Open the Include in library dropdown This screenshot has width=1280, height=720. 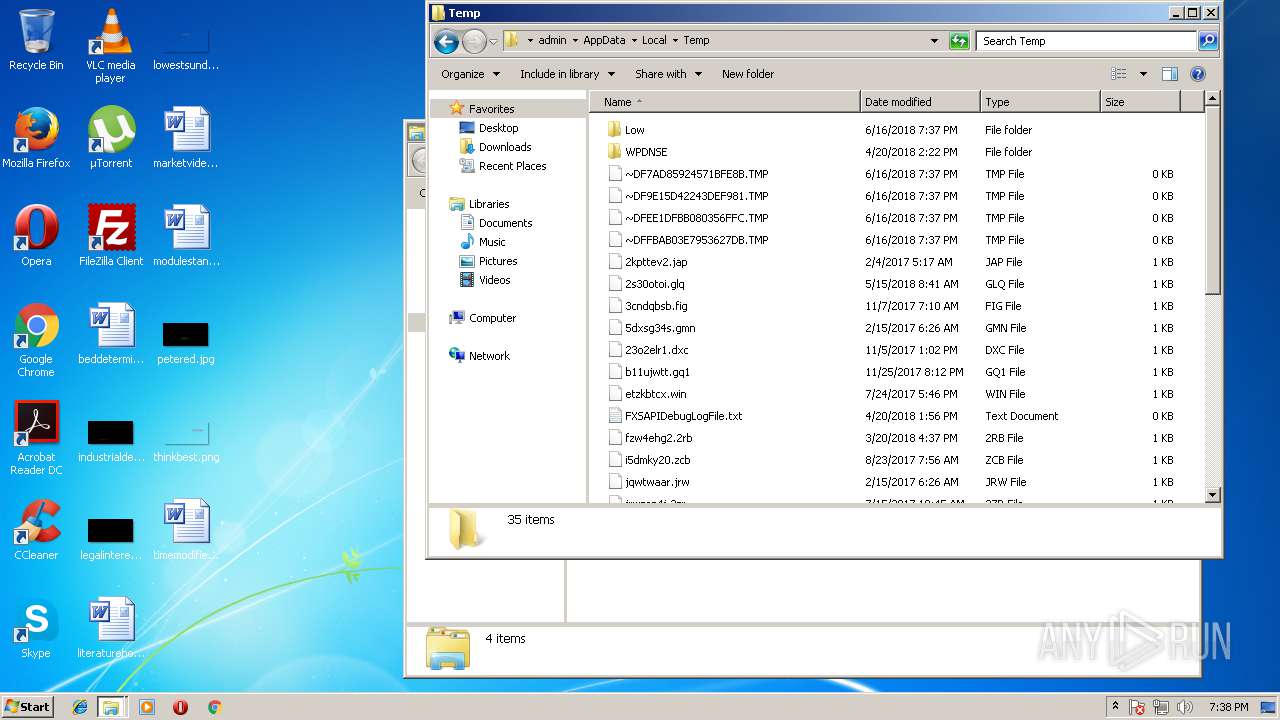click(567, 74)
